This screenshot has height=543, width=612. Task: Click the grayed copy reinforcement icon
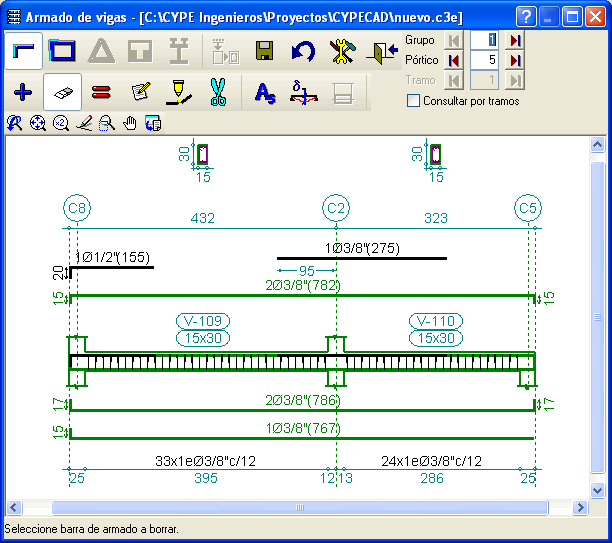[x=226, y=51]
